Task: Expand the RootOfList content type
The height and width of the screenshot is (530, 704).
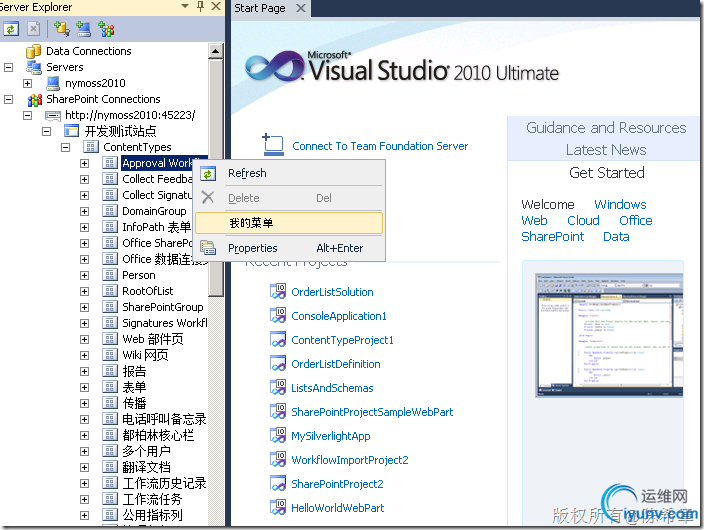Action: pyautogui.click(x=84, y=292)
